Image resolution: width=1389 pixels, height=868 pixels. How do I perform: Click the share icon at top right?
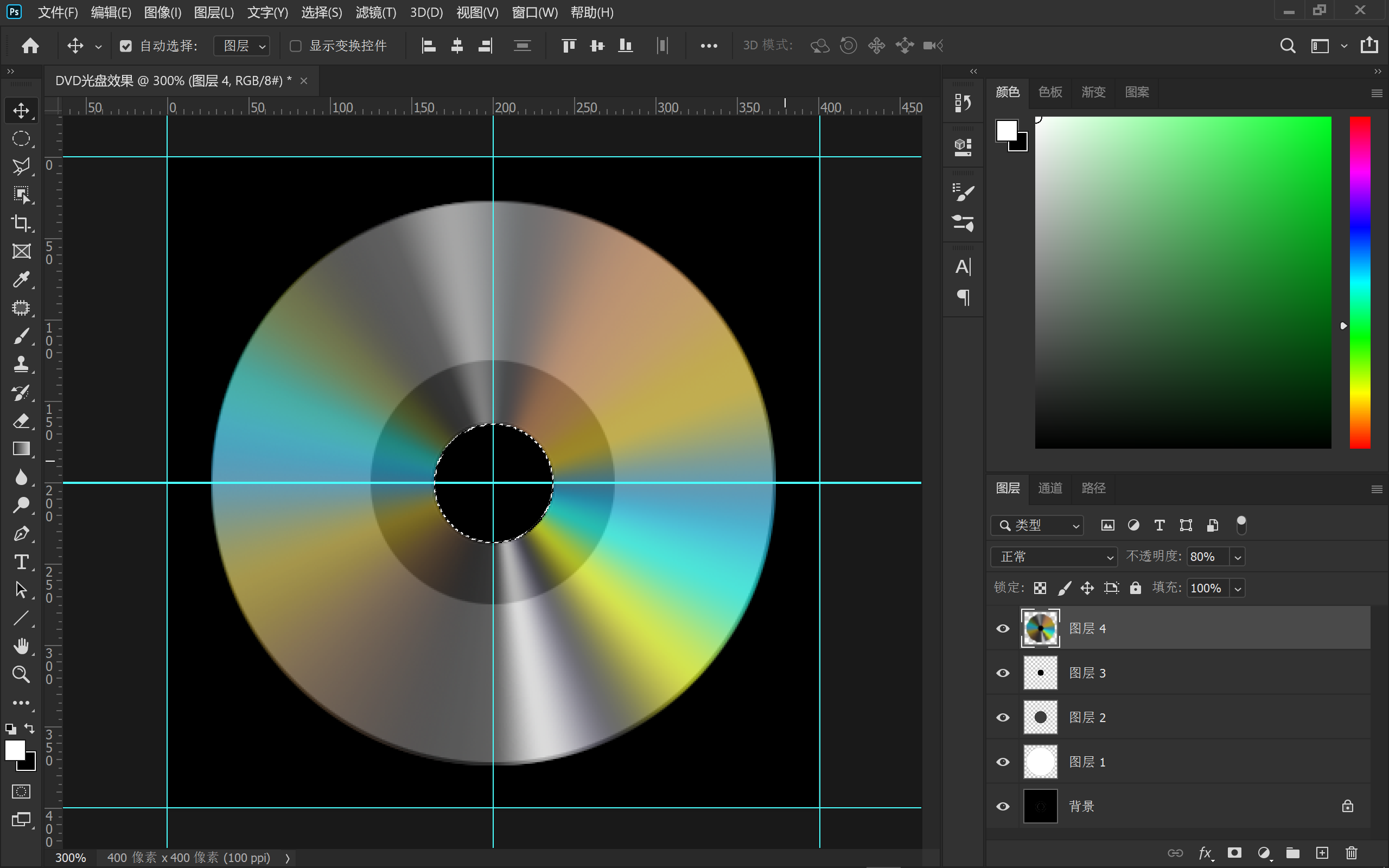(1369, 46)
